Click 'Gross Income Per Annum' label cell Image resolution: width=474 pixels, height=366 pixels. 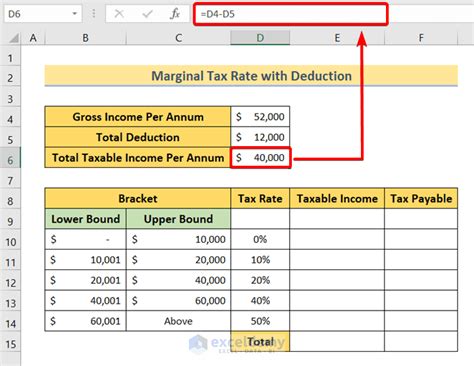(x=138, y=117)
